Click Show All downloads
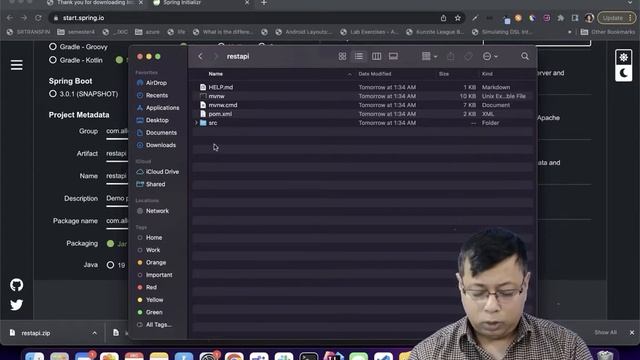 click(605, 333)
